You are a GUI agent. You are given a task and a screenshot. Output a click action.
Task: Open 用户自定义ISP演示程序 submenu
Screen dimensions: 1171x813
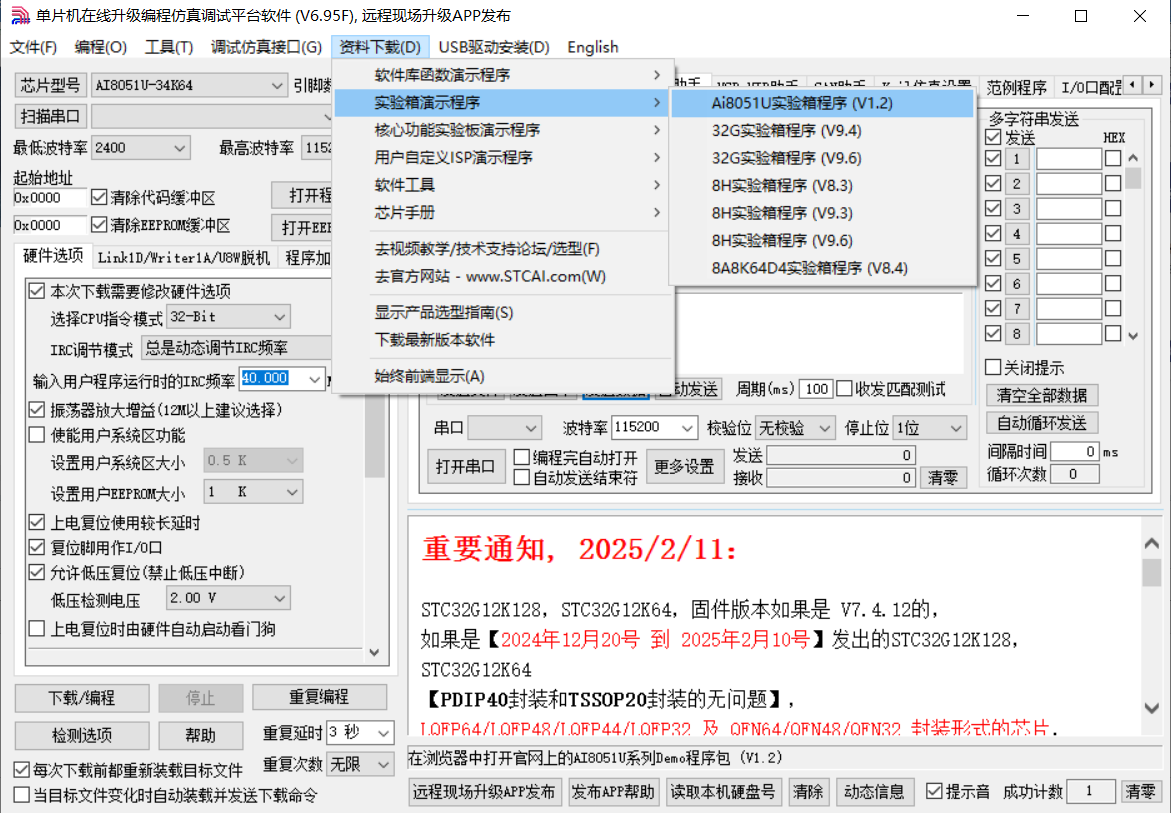pyautogui.click(x=503, y=158)
